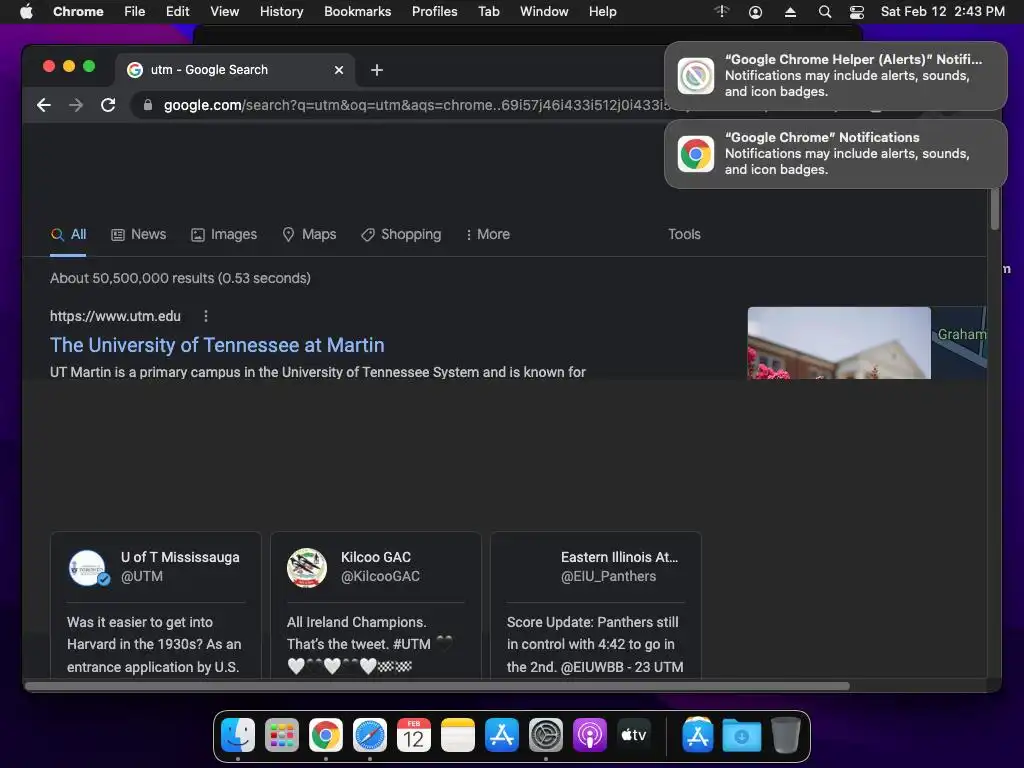Click the Kilcoo GAC crest avatar
The image size is (1024, 768).
[x=307, y=568]
